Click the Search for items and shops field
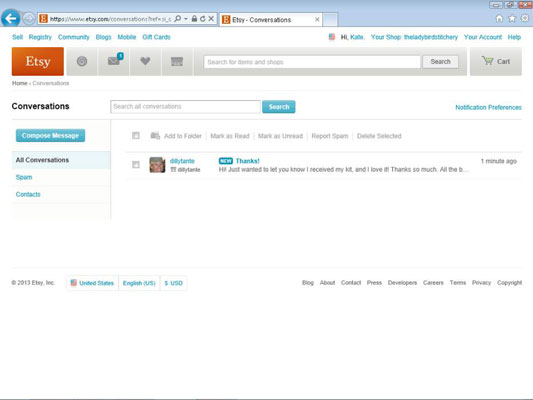533x400 pixels. click(312, 62)
